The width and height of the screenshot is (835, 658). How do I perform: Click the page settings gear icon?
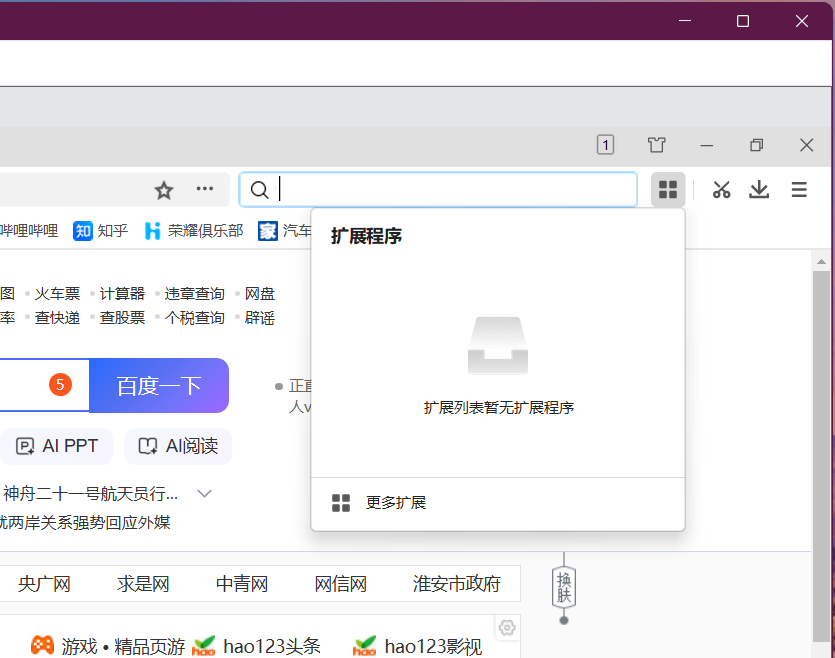click(507, 628)
